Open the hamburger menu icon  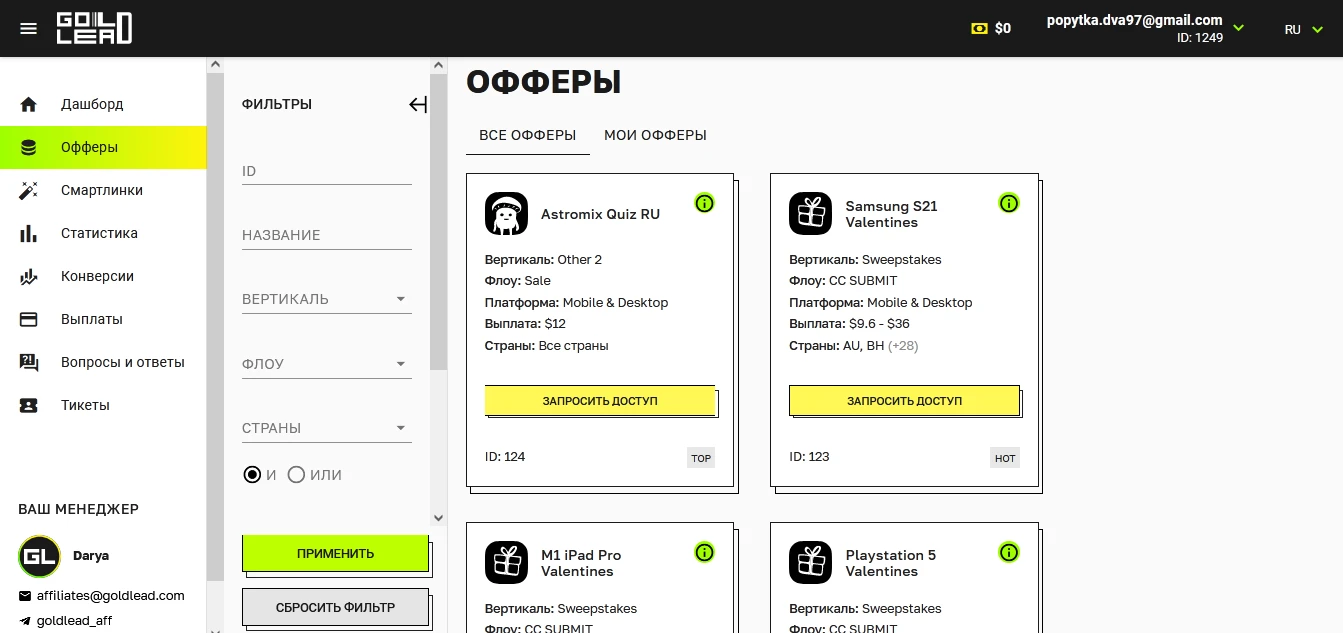[x=28, y=28]
